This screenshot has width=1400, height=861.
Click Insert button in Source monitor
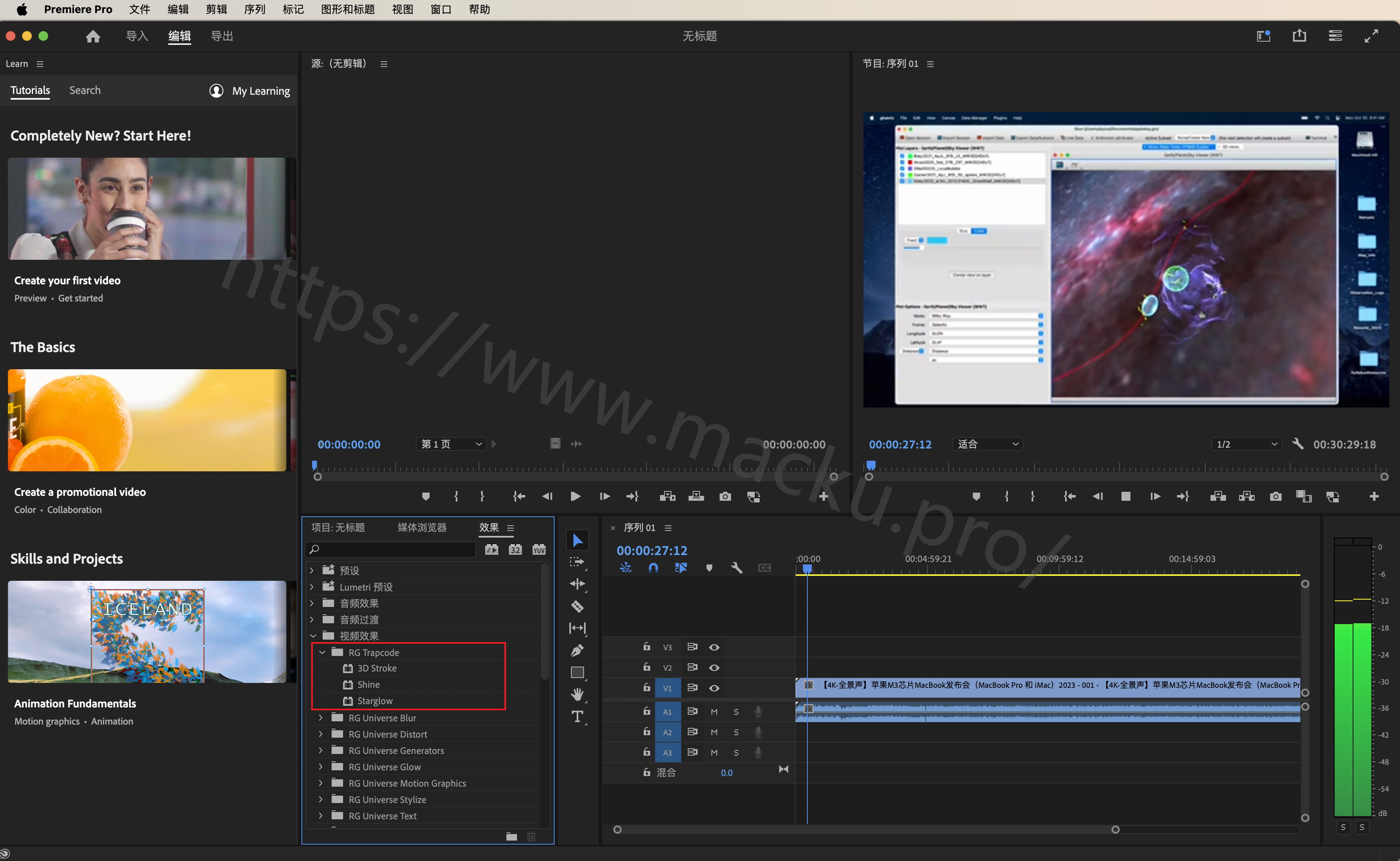(667, 497)
